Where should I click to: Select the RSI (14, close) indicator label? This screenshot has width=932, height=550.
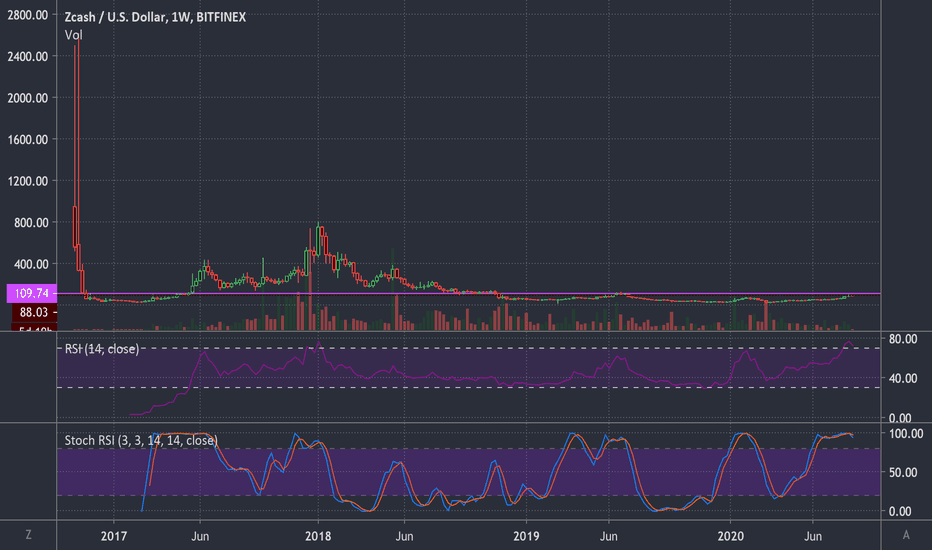tap(102, 349)
